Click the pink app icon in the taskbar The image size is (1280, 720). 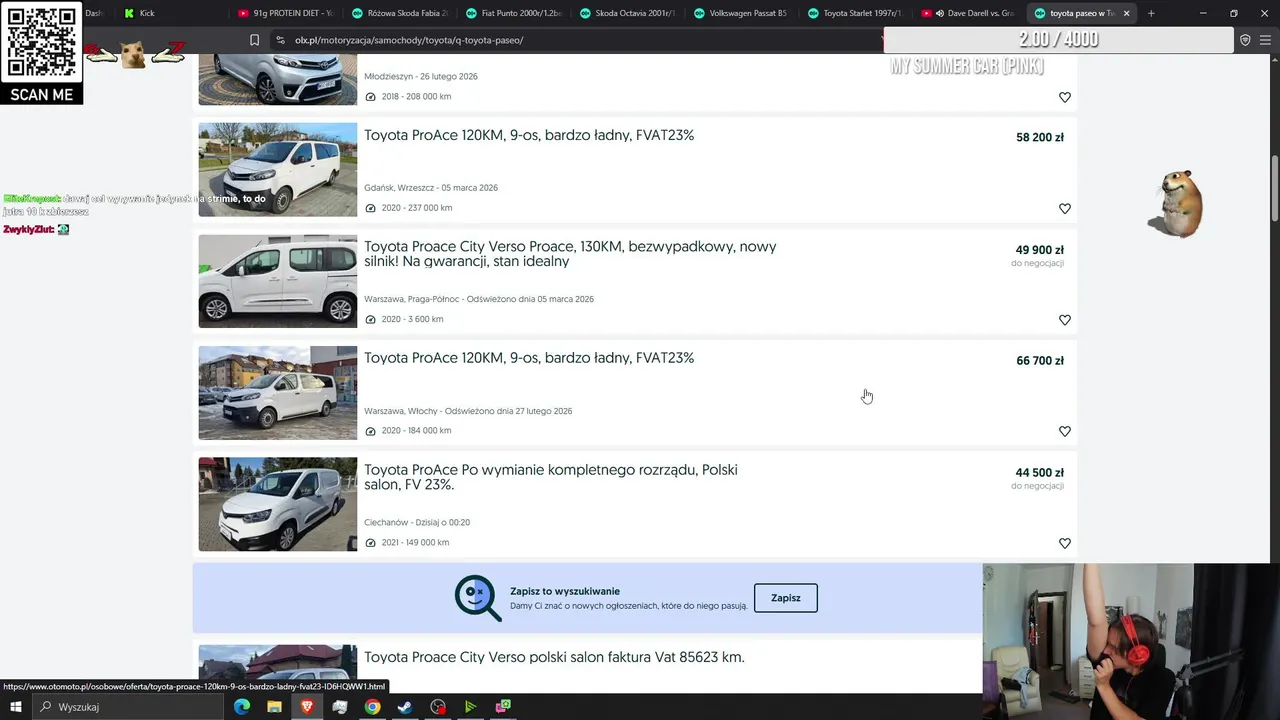[503, 707]
